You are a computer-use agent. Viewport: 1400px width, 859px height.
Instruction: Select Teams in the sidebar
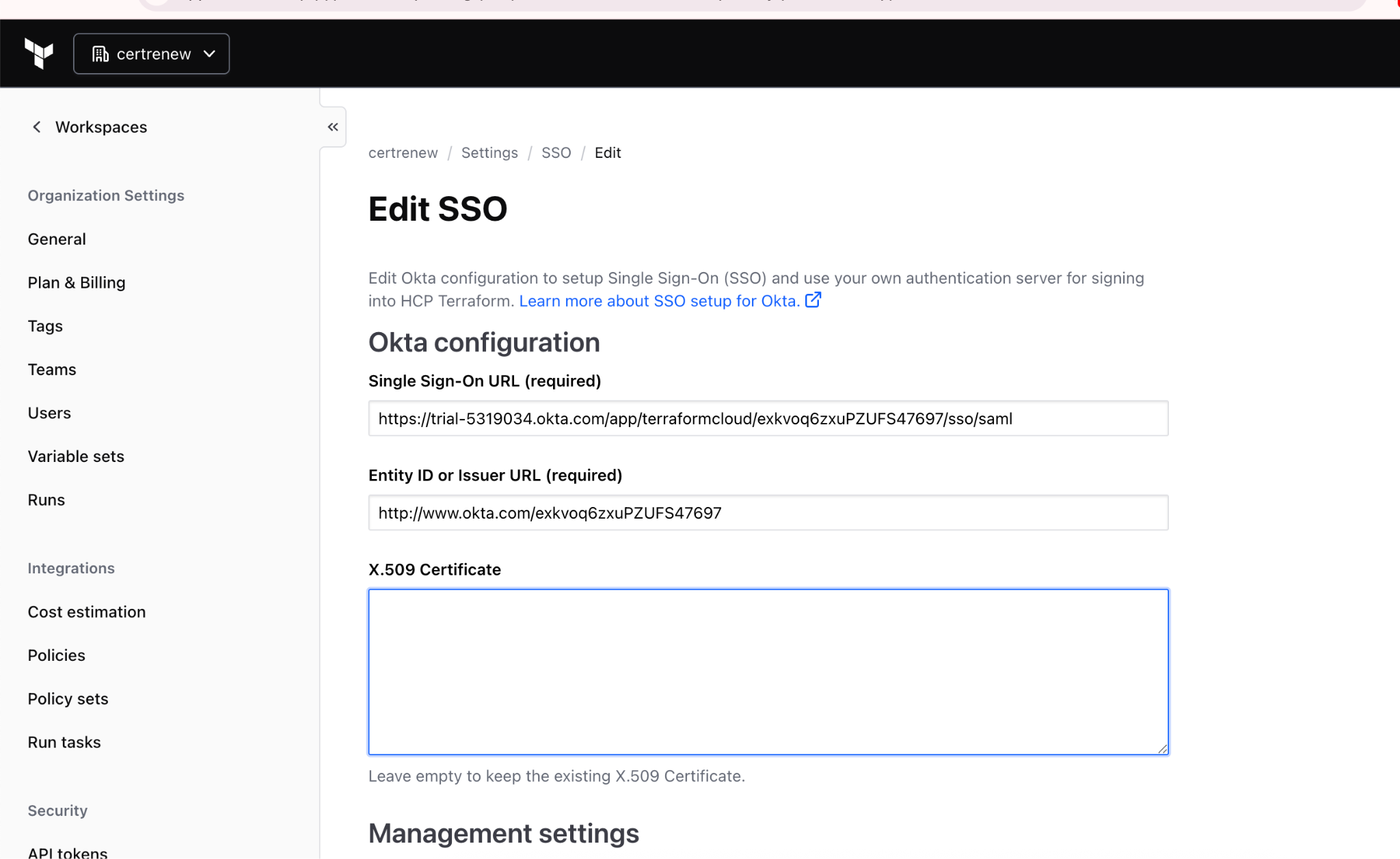pyautogui.click(x=52, y=370)
